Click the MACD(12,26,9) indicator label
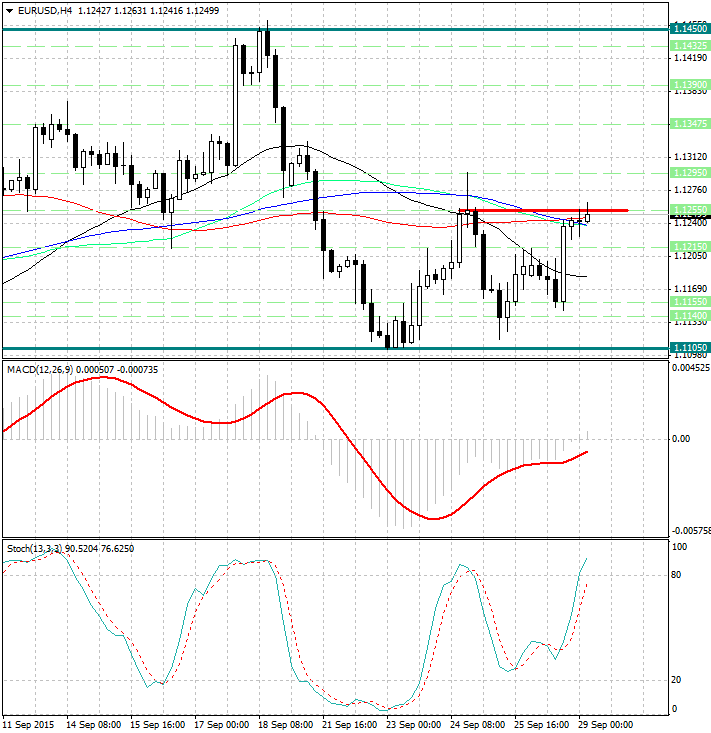 40,370
